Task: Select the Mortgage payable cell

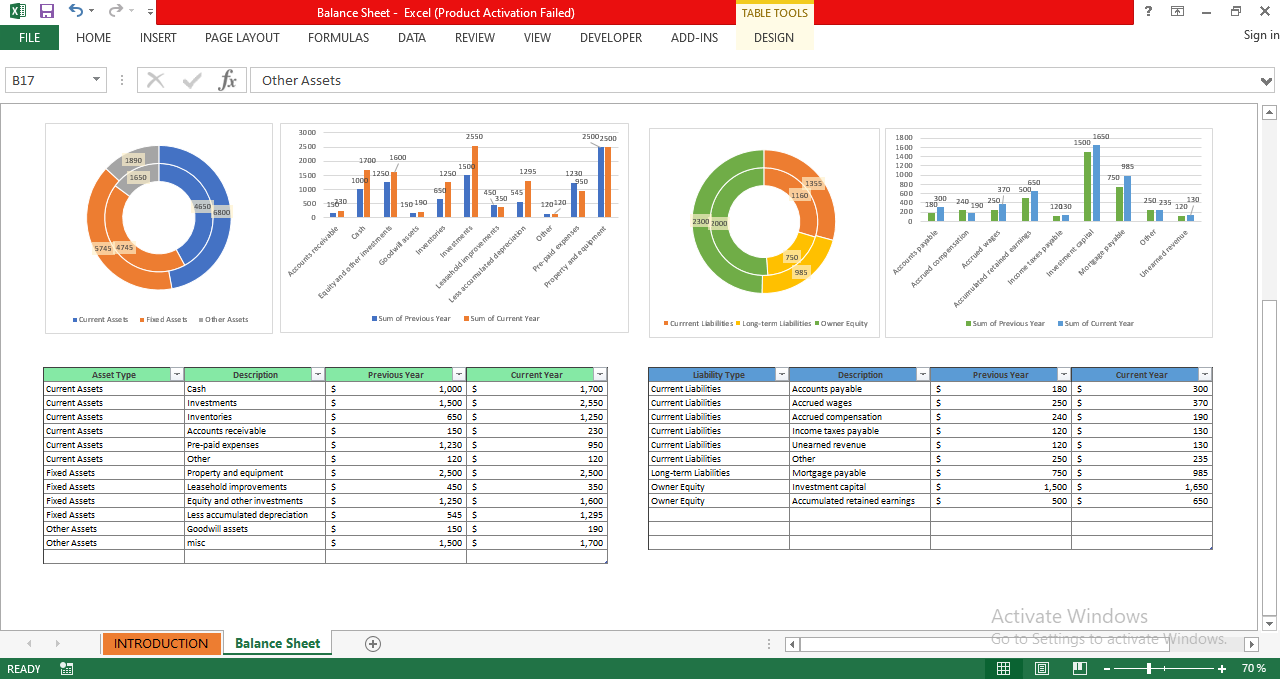Action: pyautogui.click(x=860, y=473)
